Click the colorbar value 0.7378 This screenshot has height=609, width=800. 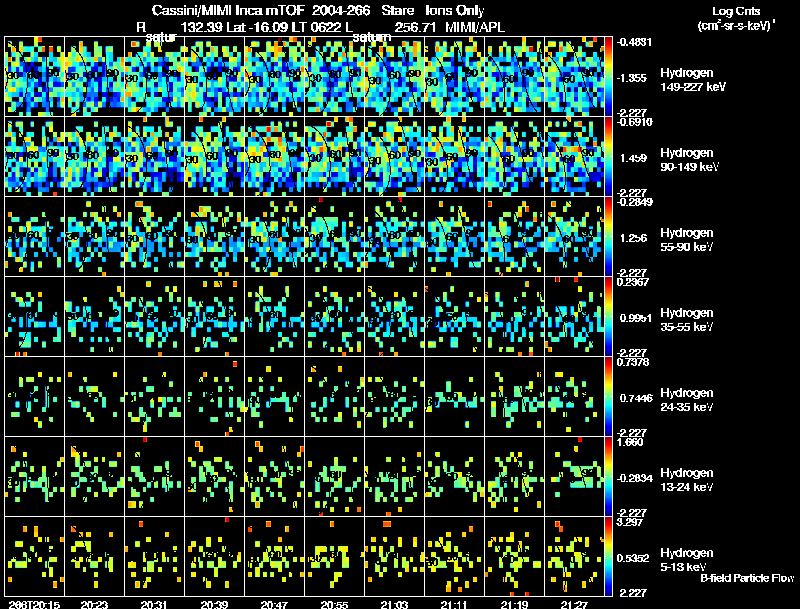click(633, 362)
